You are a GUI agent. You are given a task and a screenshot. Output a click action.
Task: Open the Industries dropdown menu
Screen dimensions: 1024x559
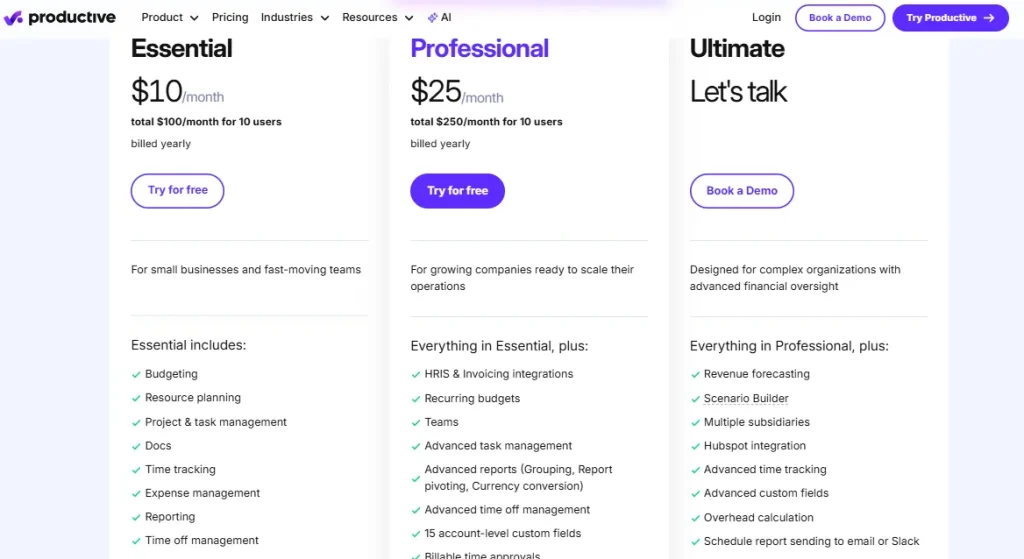(294, 17)
